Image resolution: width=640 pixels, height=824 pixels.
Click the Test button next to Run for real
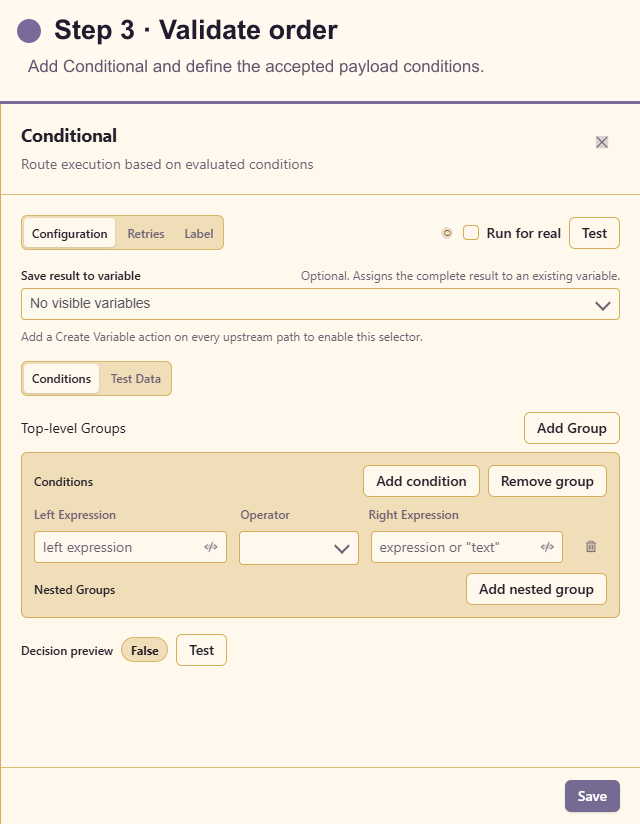(x=594, y=233)
